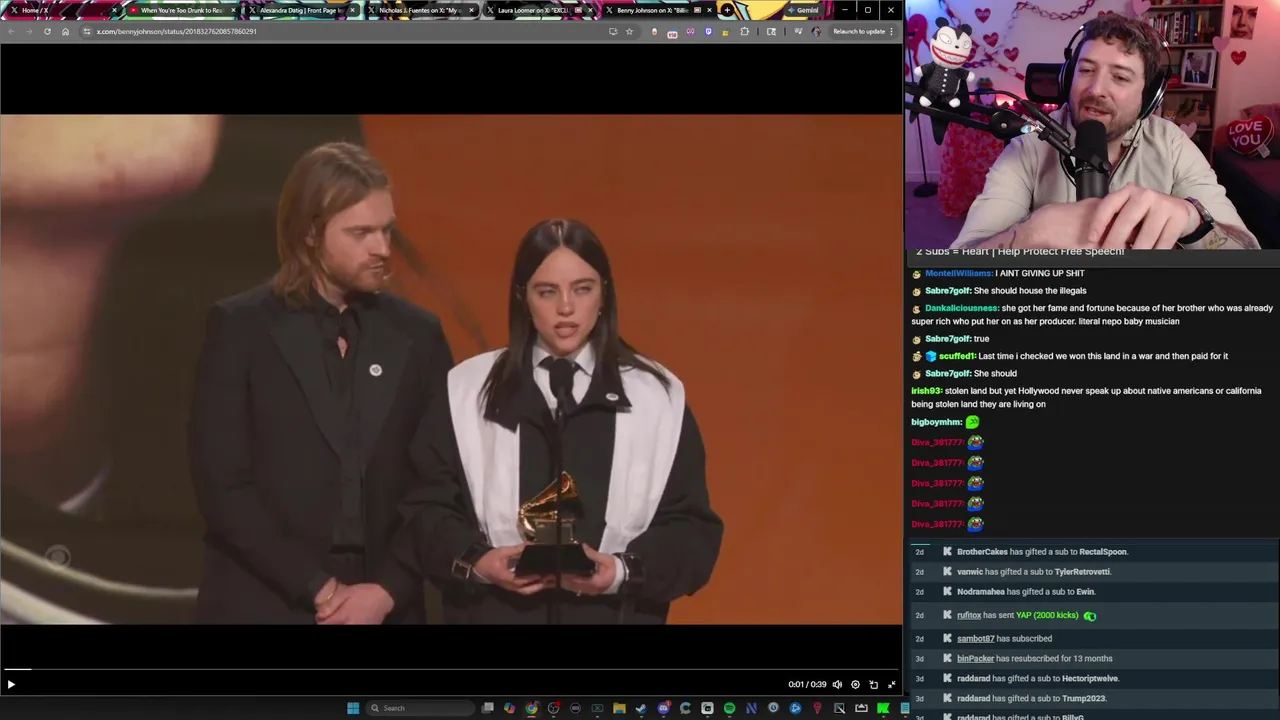Click sambot87 in the events list

tap(976, 638)
